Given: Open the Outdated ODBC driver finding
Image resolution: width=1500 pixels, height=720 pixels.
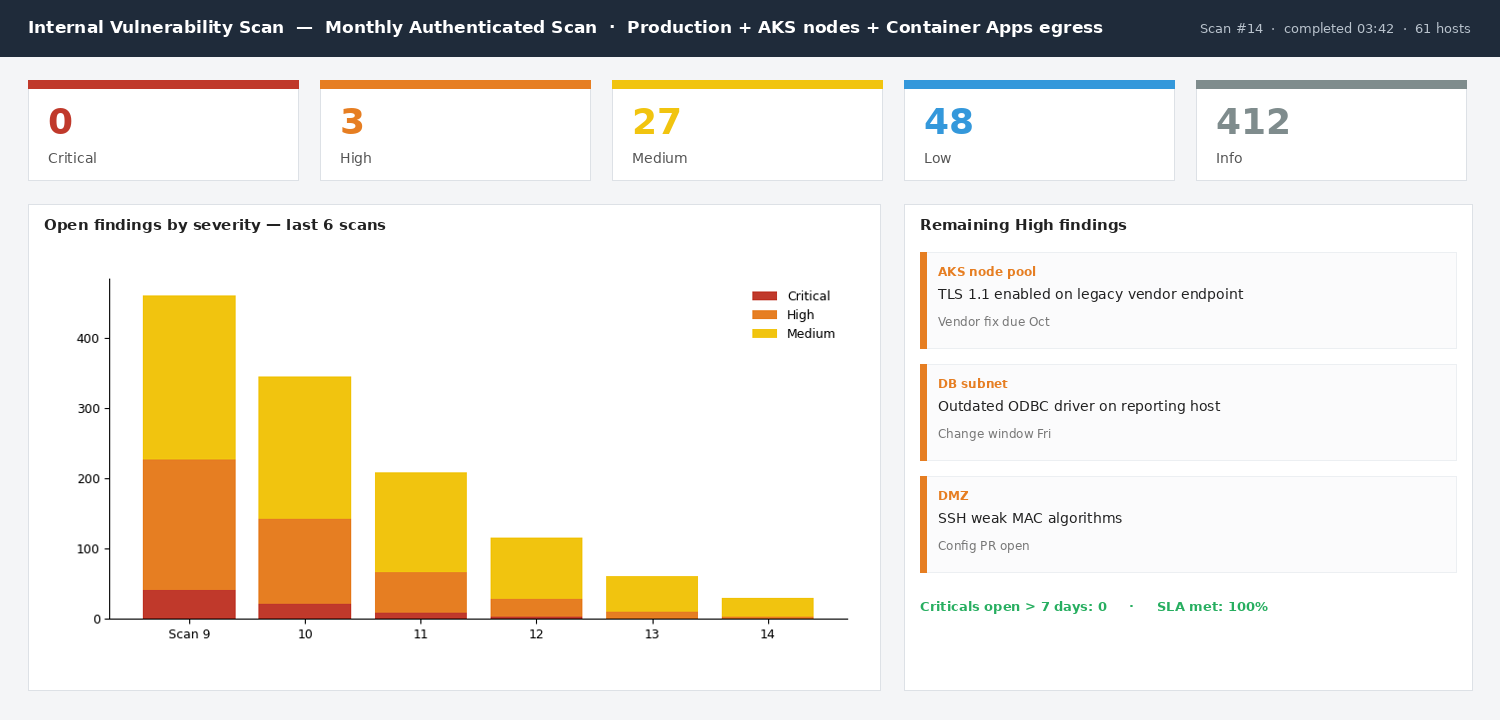Looking at the screenshot, I should click(1188, 412).
